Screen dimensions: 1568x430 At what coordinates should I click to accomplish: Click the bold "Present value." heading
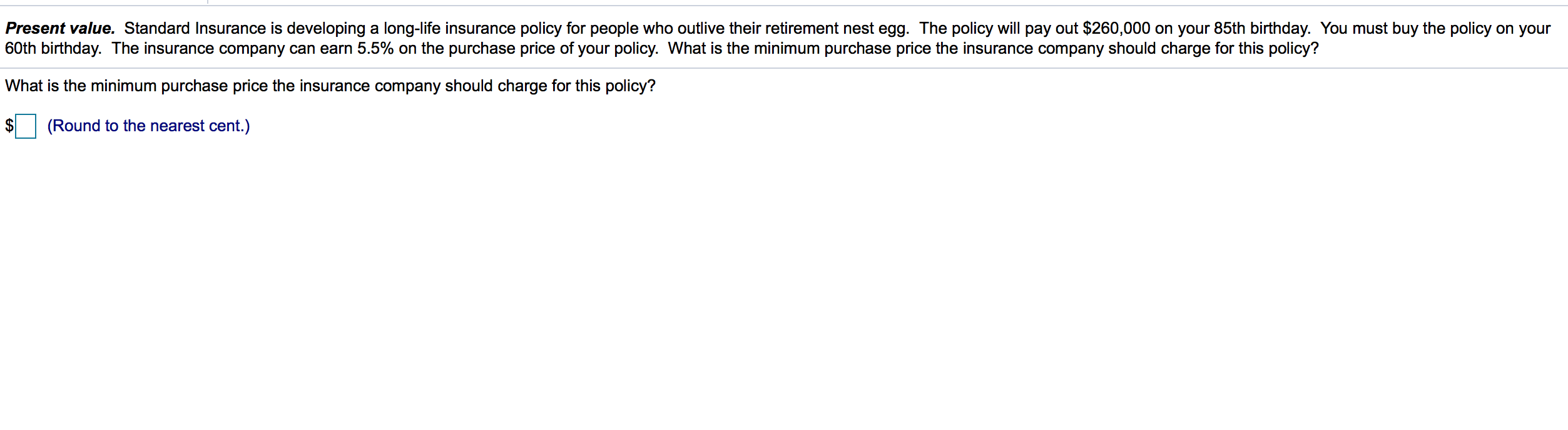(60, 29)
